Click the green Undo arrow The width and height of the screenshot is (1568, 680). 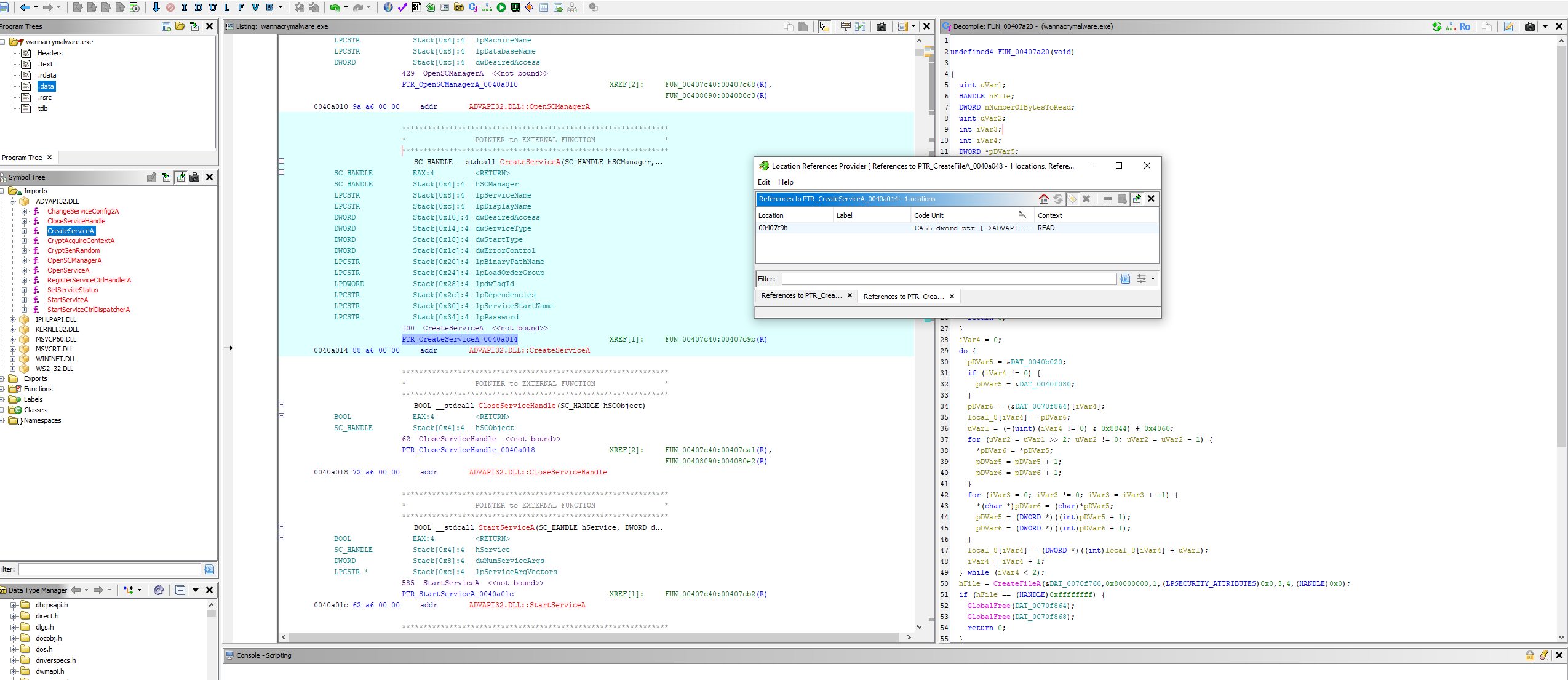(335, 7)
